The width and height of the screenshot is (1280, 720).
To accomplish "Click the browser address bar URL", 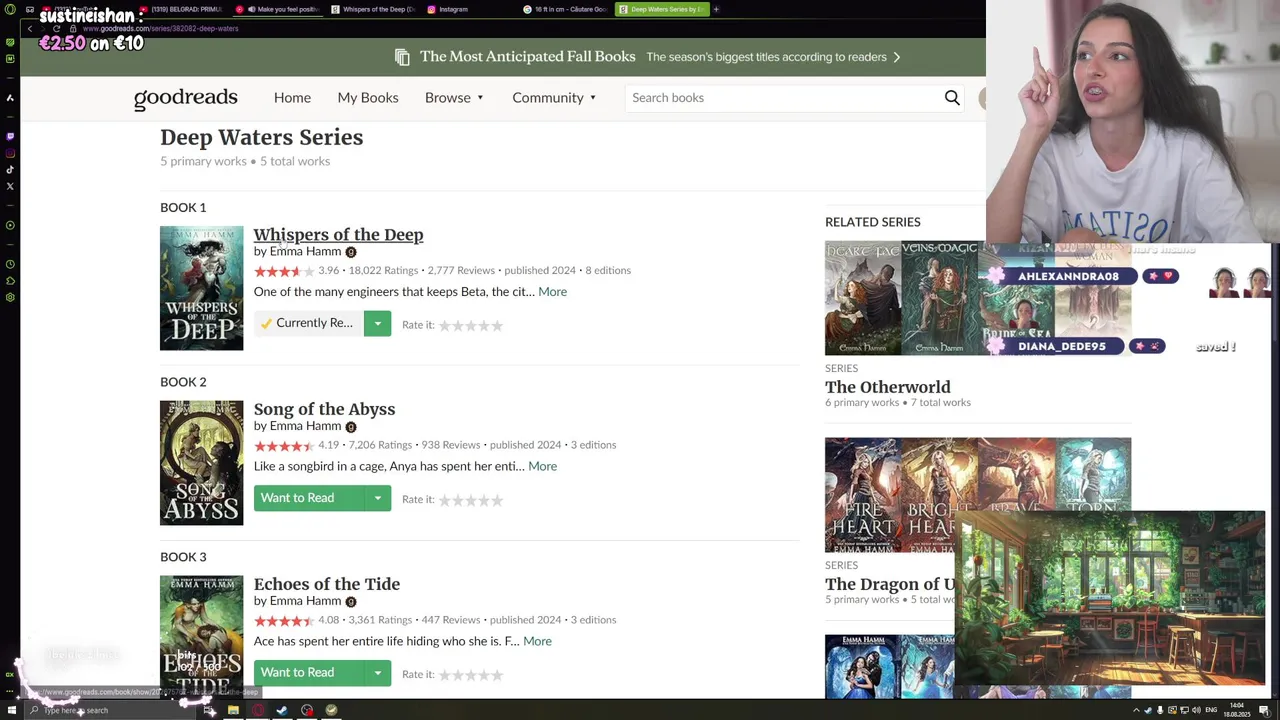I will point(160,28).
